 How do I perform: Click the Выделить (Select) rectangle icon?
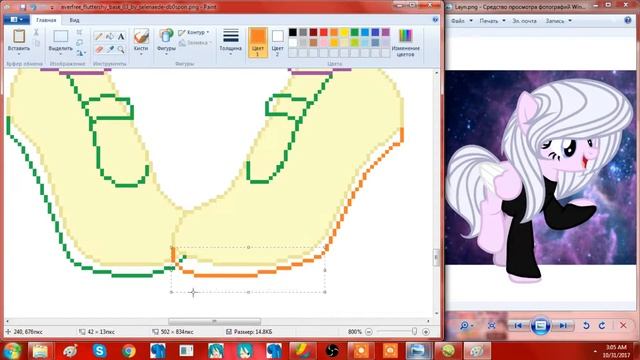click(60, 36)
